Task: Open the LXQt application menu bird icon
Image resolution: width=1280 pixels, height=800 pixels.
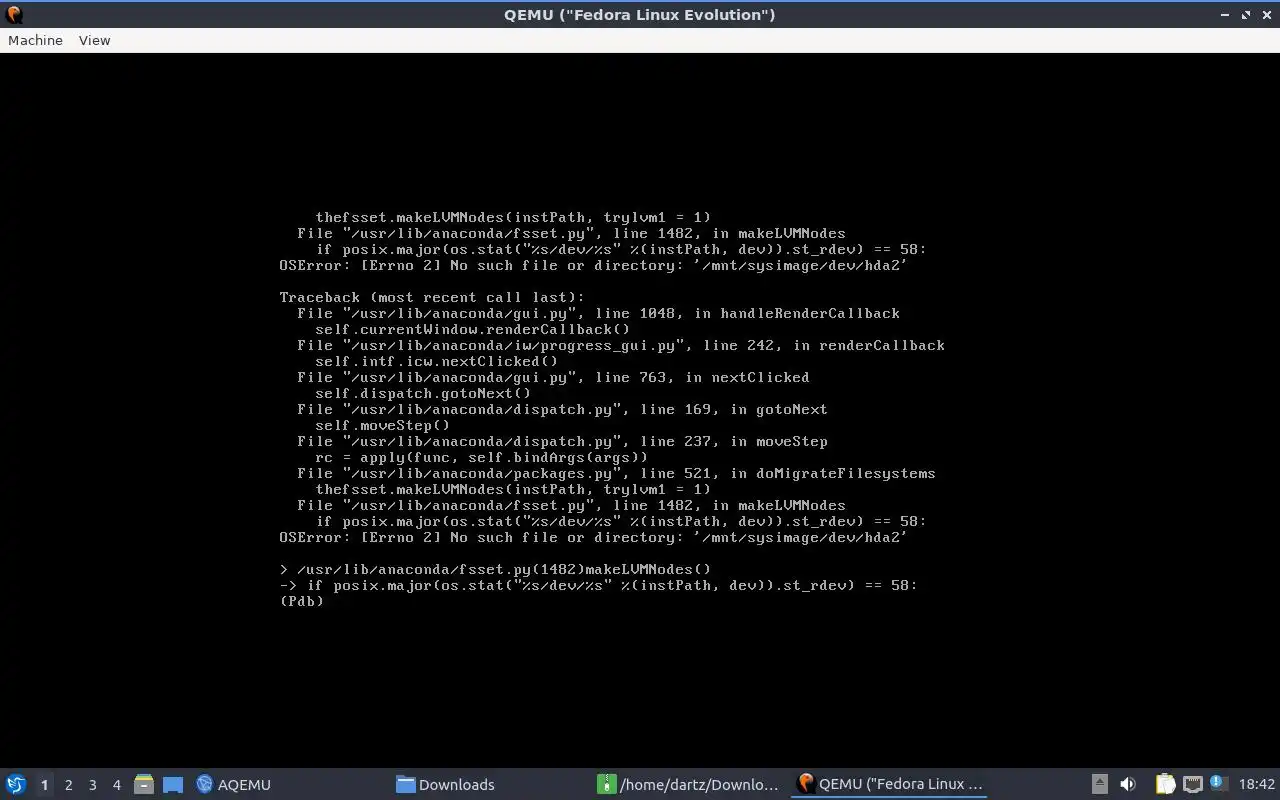Action: (16, 784)
